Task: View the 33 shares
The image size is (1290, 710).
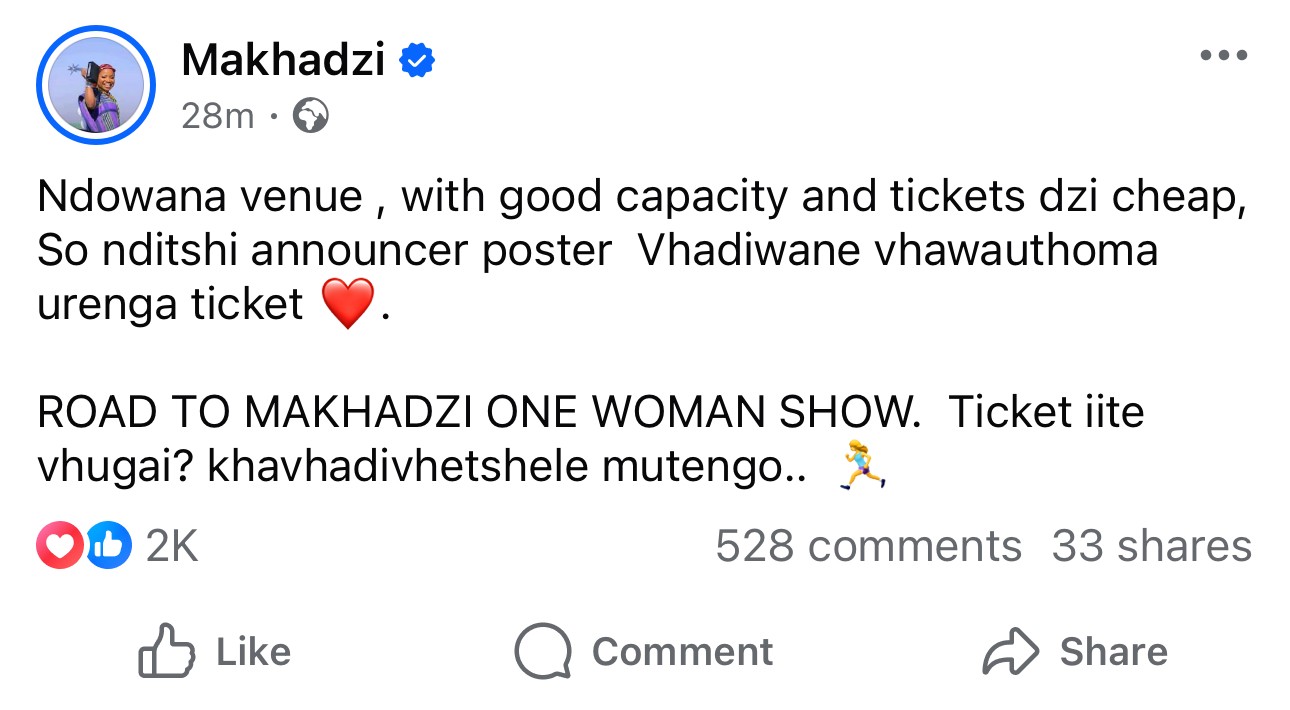Action: (1151, 546)
